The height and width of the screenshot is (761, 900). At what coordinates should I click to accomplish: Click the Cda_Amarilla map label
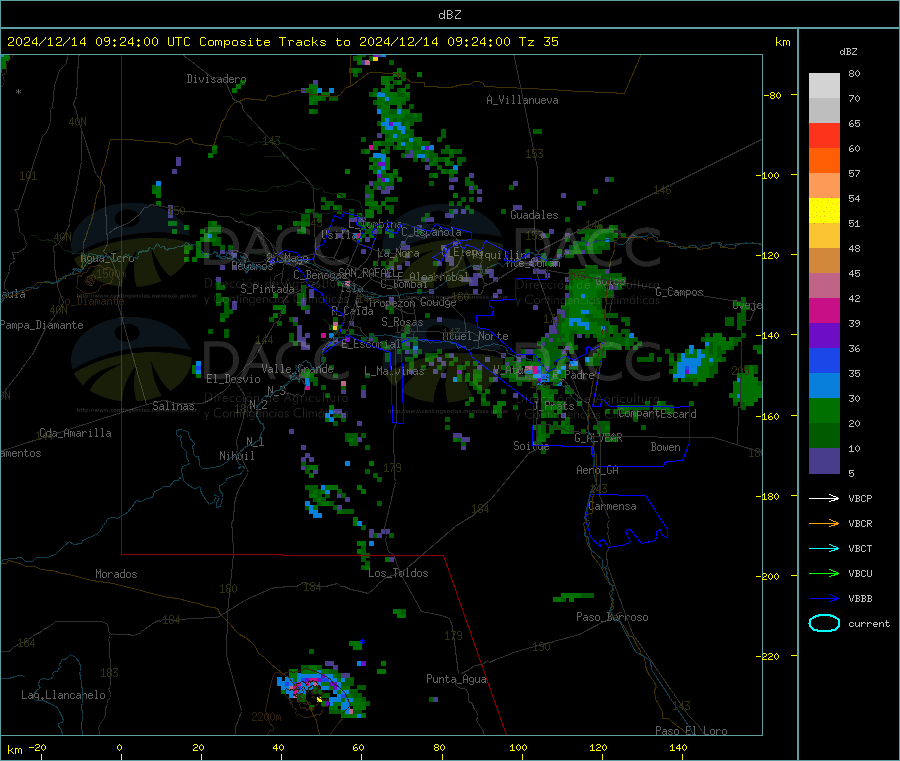pyautogui.click(x=75, y=433)
